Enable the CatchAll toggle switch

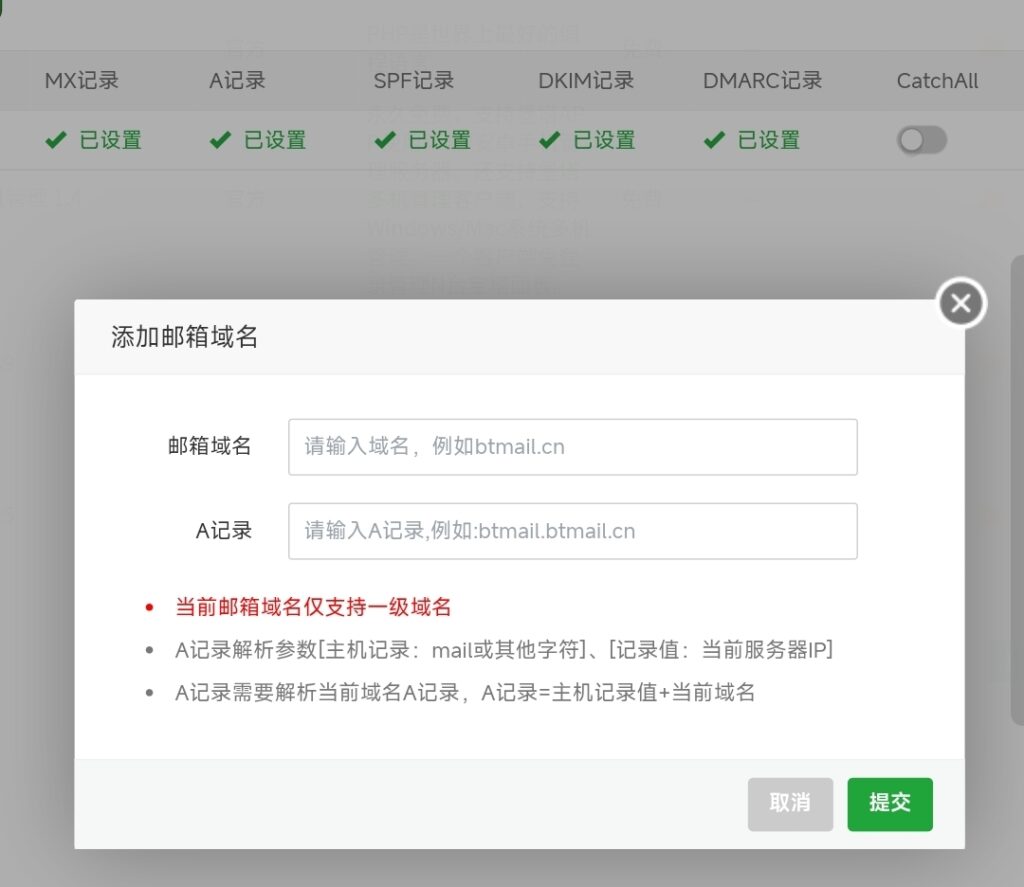921,141
